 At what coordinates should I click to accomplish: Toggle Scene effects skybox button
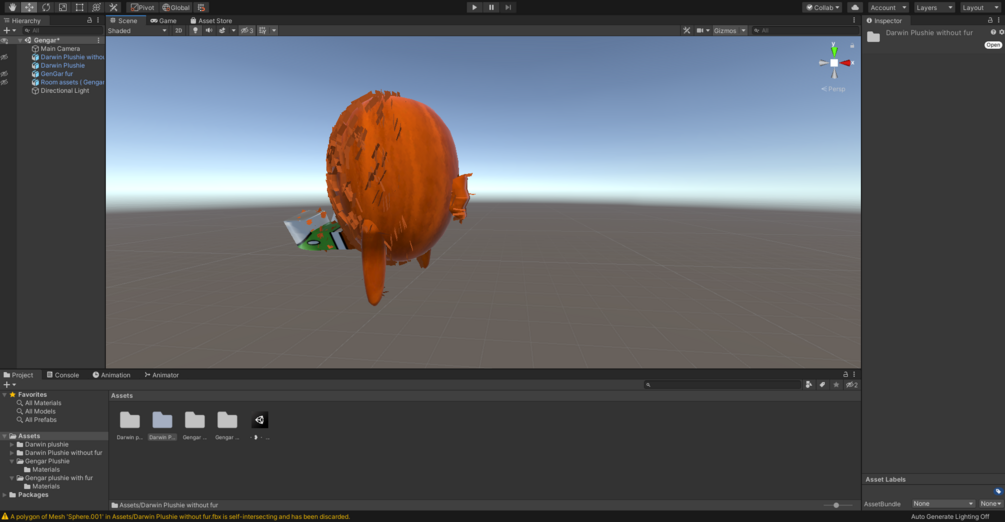point(222,30)
